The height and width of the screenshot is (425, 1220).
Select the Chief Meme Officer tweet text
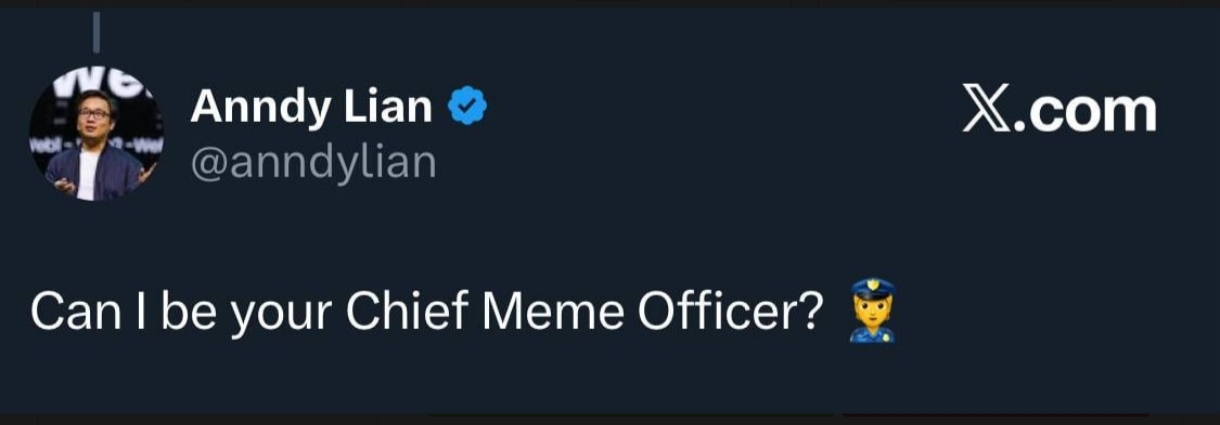click(428, 313)
